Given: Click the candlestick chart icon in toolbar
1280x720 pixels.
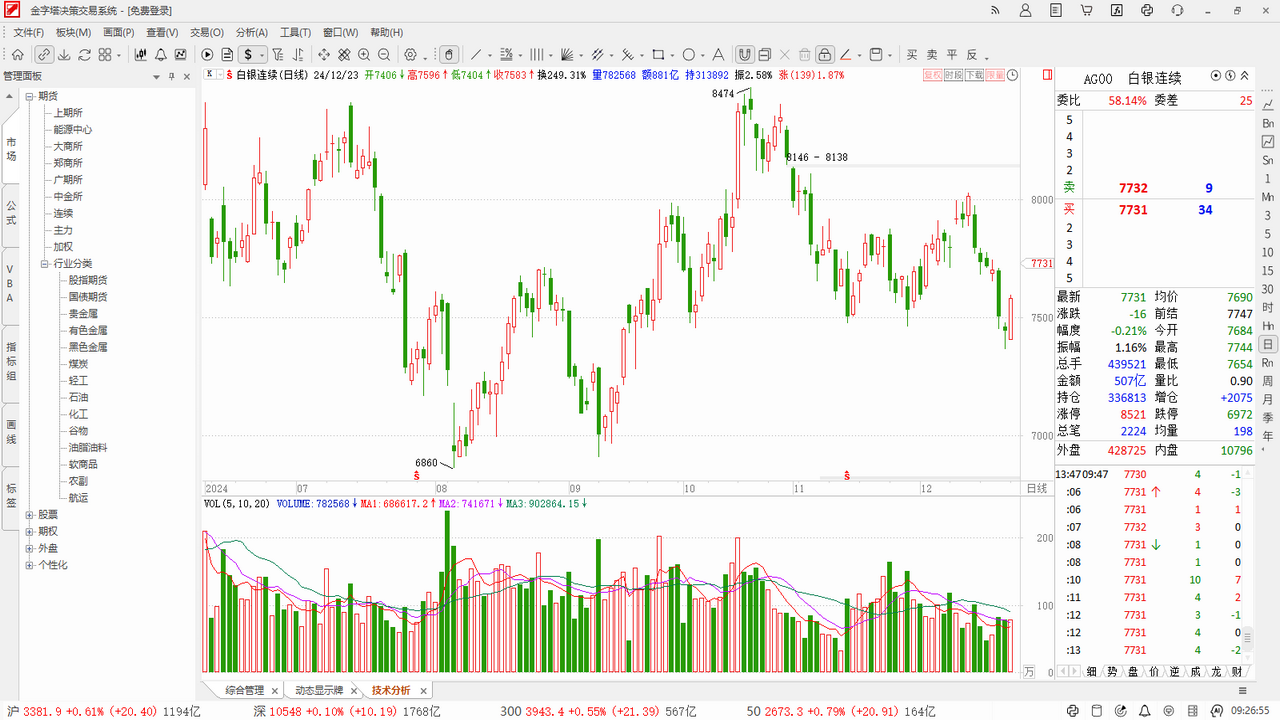Looking at the screenshot, I should coord(141,55).
